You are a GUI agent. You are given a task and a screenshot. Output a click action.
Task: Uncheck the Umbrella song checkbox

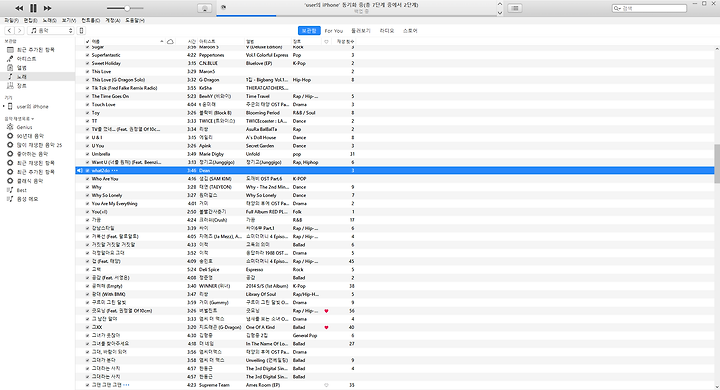87,154
